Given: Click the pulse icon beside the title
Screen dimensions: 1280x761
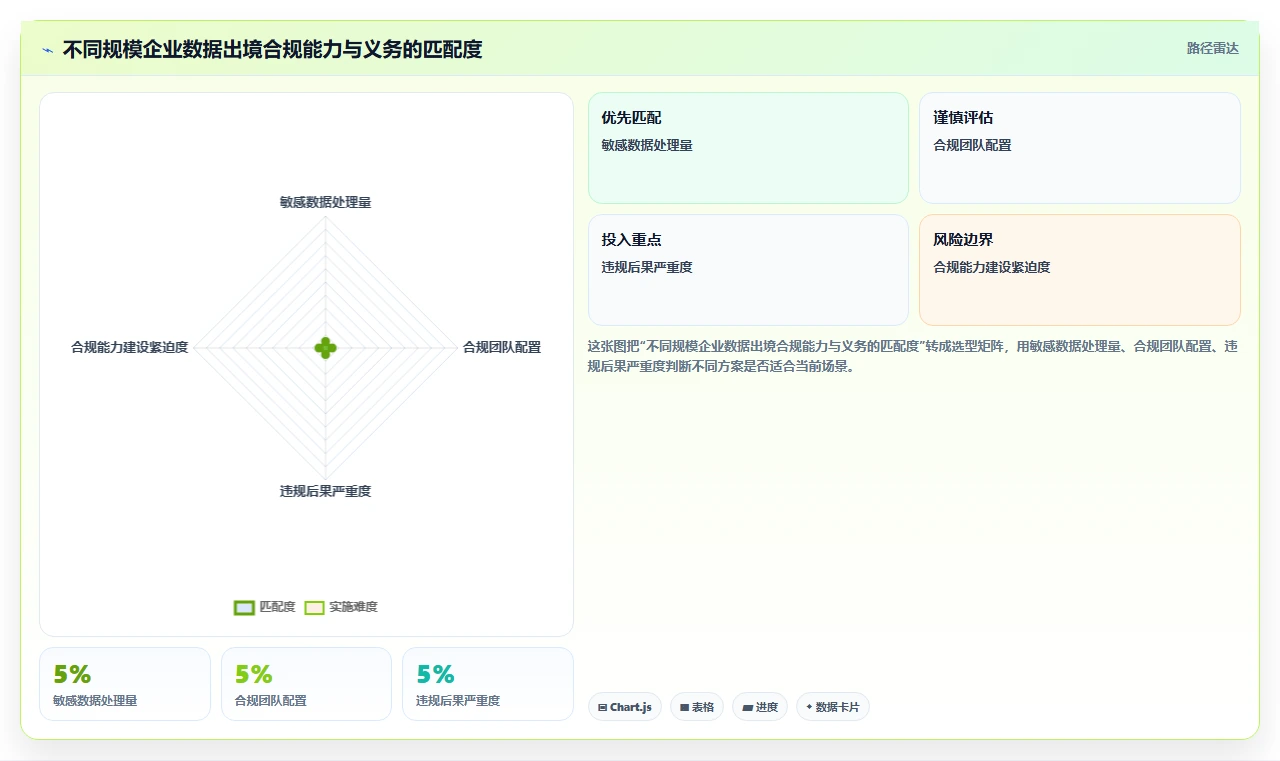Looking at the screenshot, I should pos(48,50).
